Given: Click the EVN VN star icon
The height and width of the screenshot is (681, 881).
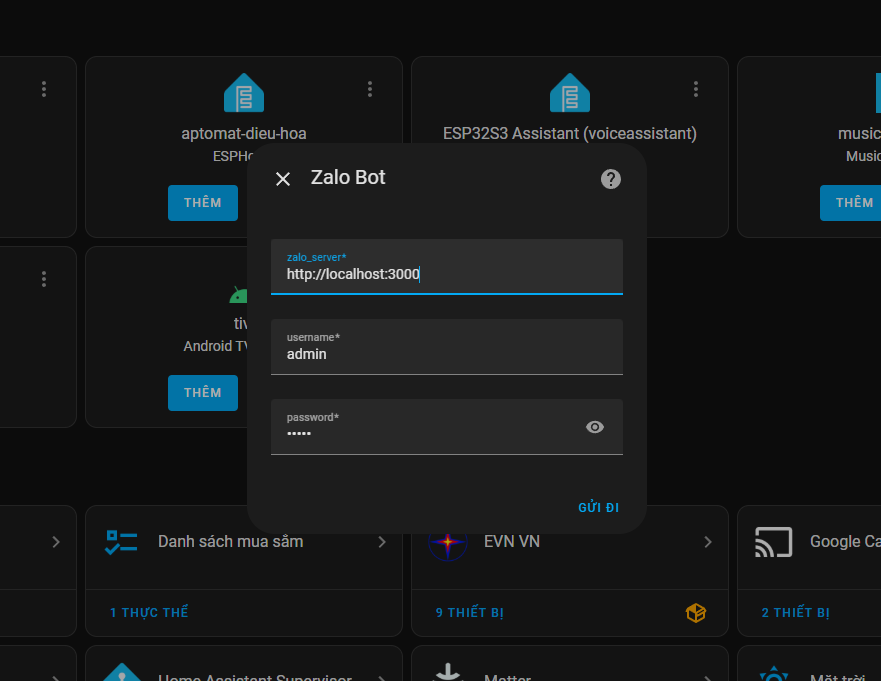Looking at the screenshot, I should click(448, 542).
